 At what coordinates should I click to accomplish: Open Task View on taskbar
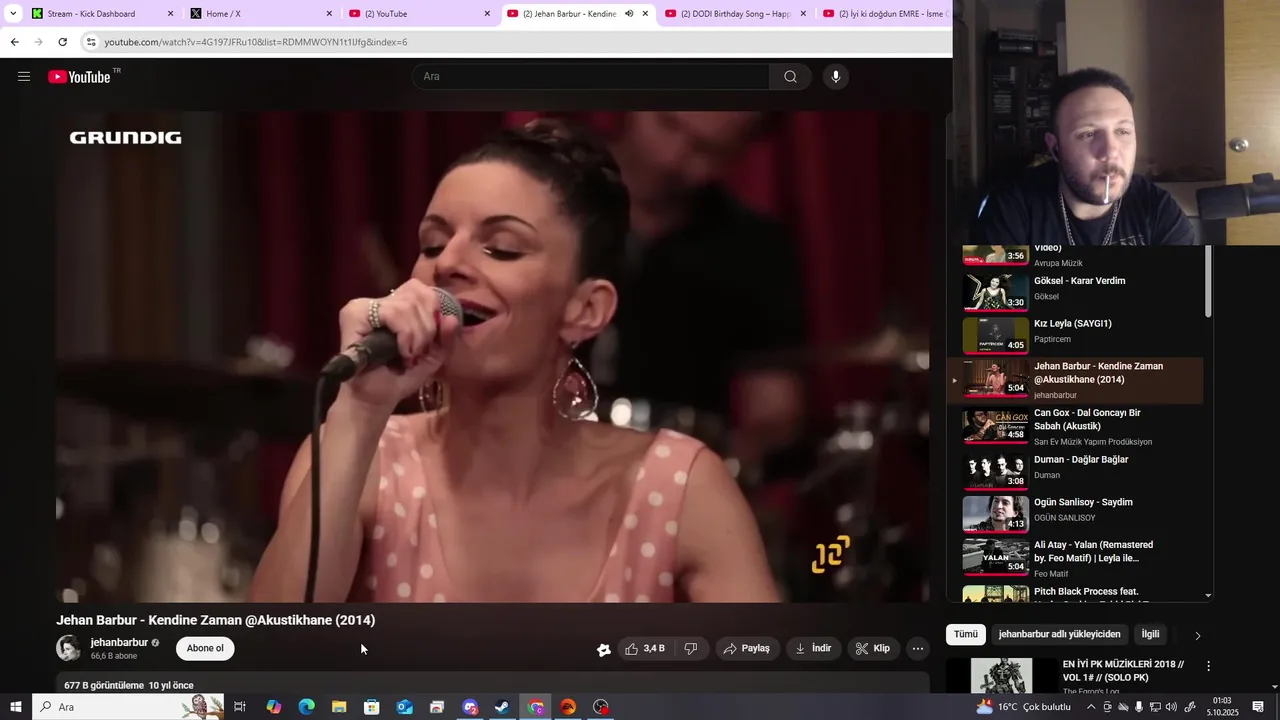(x=240, y=707)
